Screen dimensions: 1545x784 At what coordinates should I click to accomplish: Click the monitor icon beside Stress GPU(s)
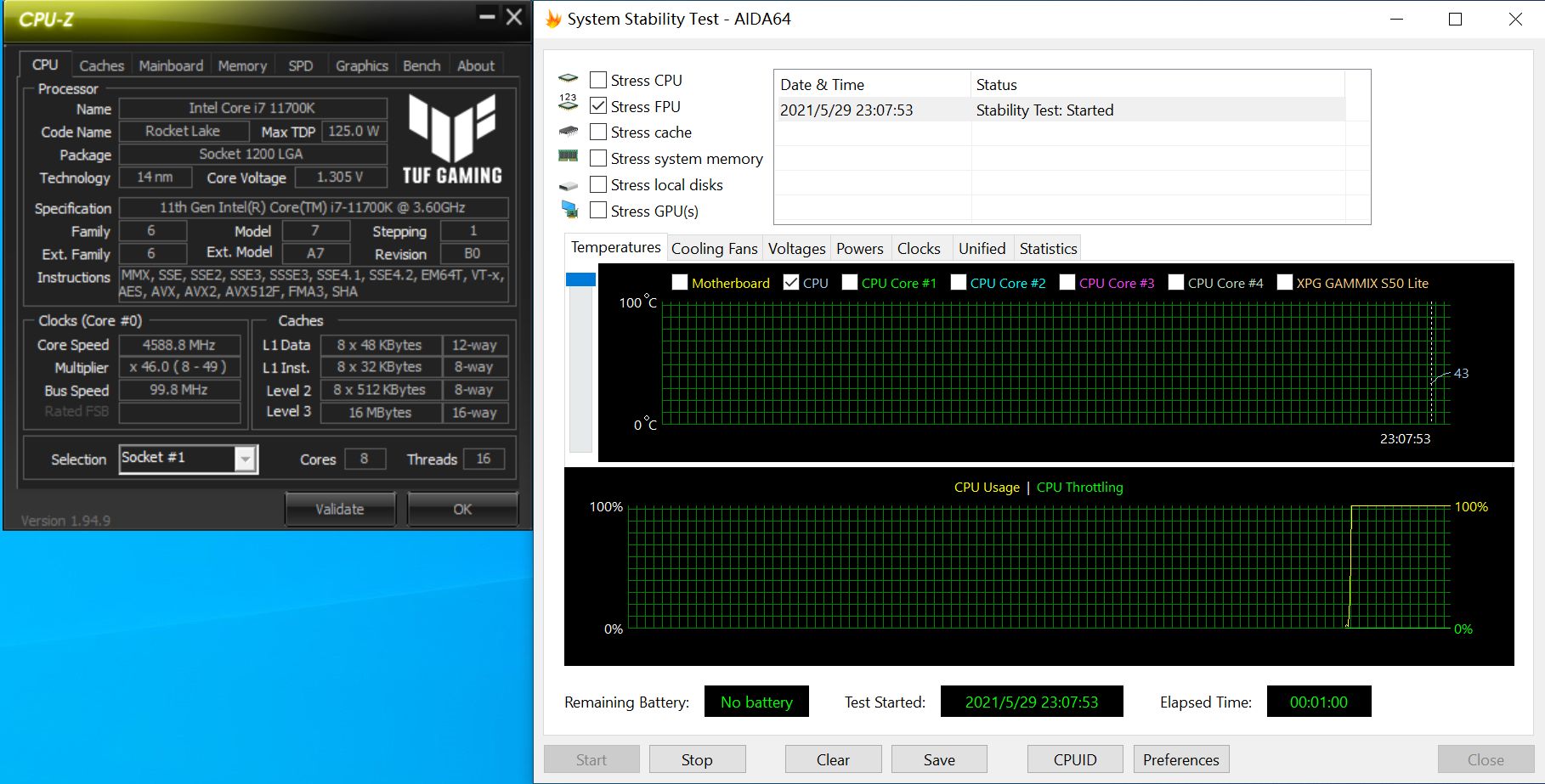569,209
